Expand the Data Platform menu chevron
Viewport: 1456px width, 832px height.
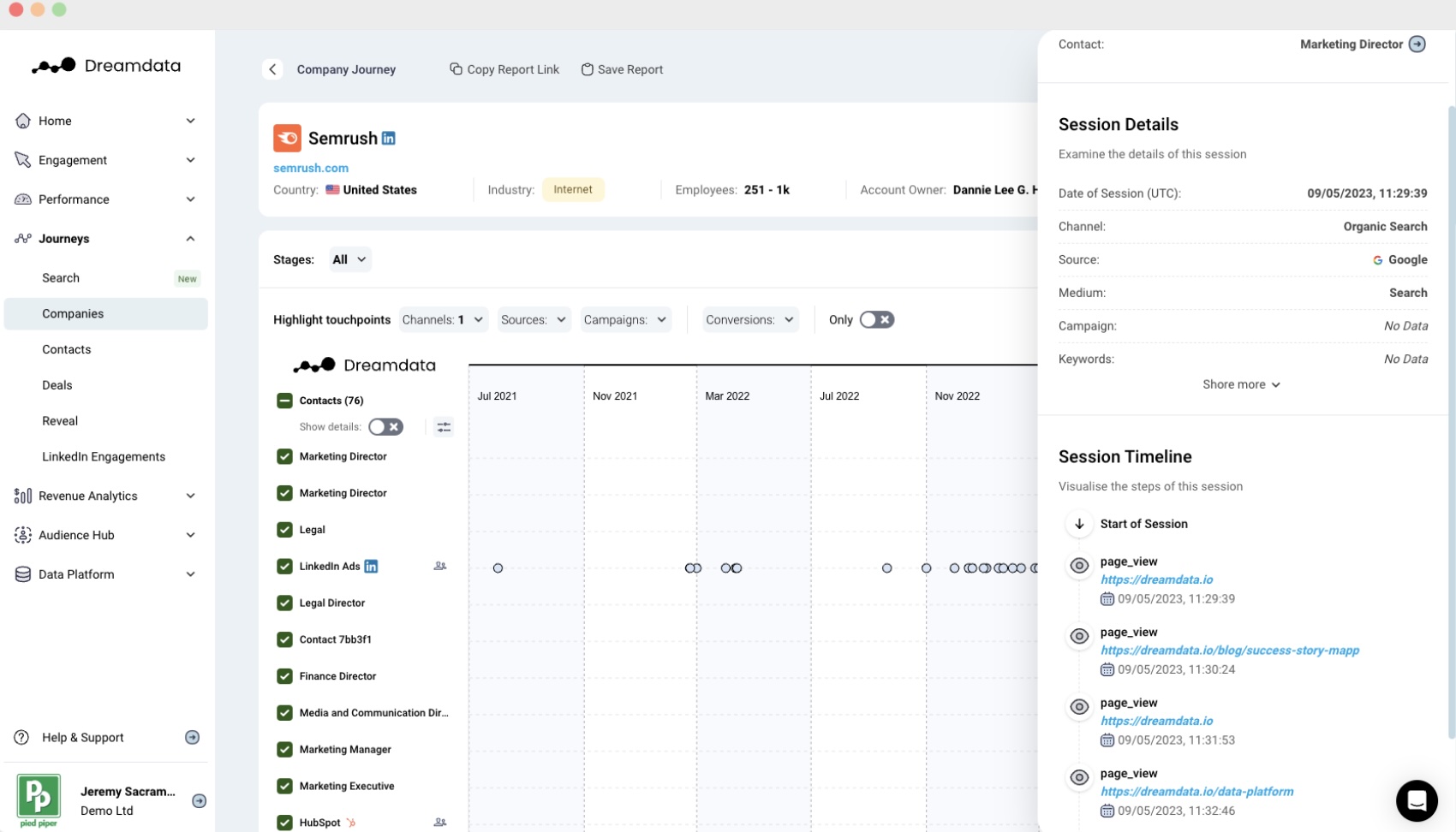[x=191, y=574]
